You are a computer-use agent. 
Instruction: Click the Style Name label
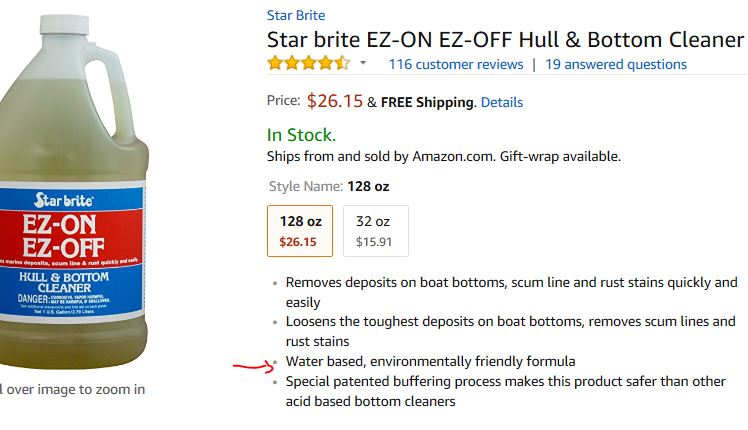(306, 186)
